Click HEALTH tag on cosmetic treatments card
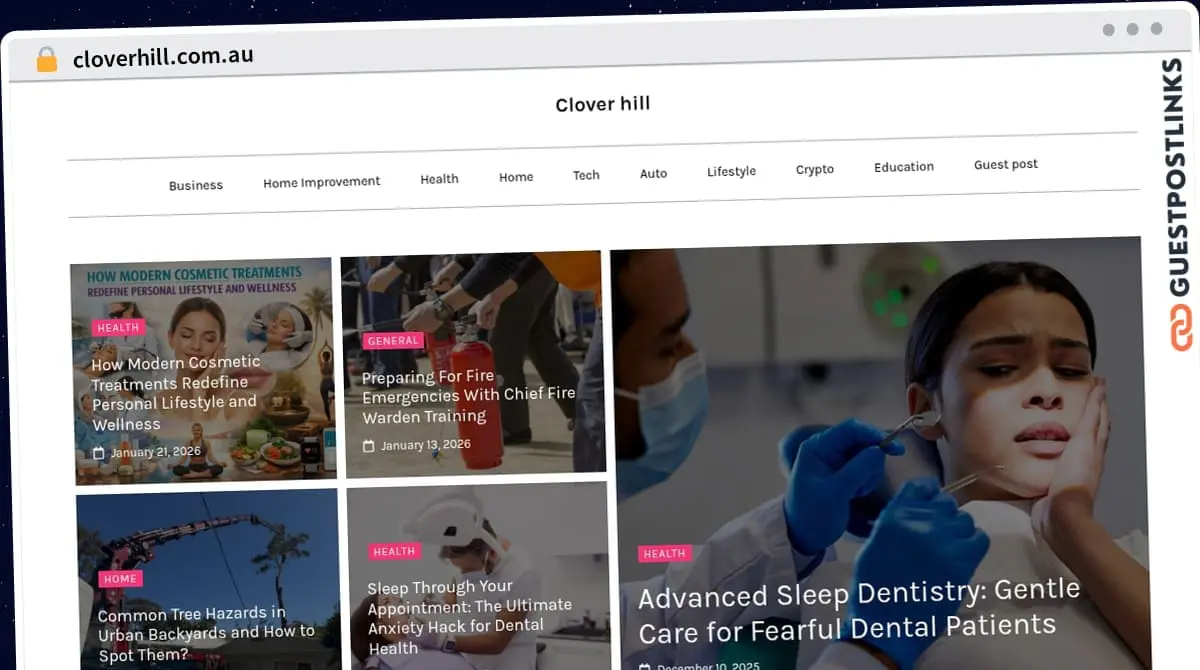 pos(118,327)
